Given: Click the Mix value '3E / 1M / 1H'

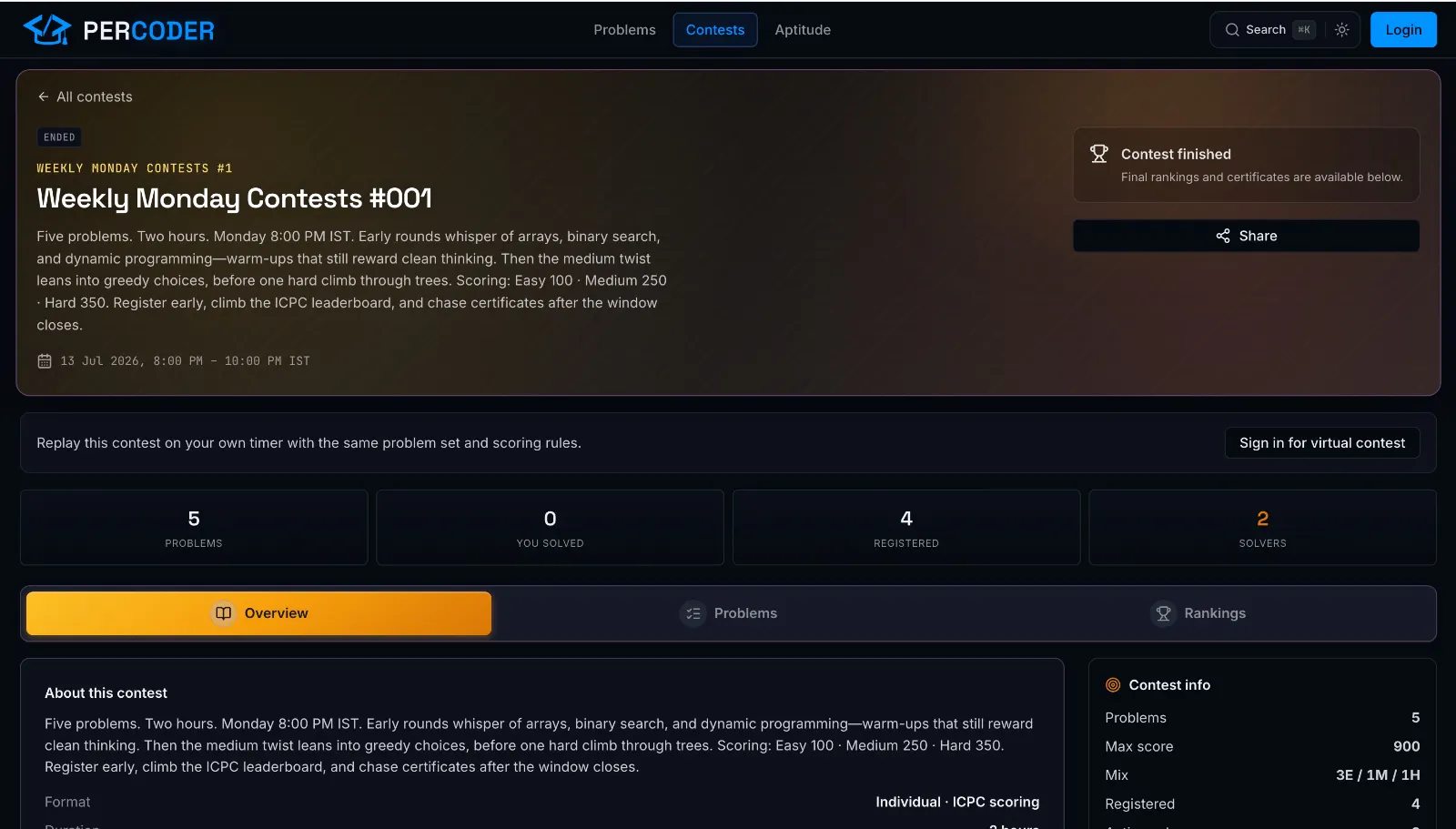Looking at the screenshot, I should click(1378, 775).
